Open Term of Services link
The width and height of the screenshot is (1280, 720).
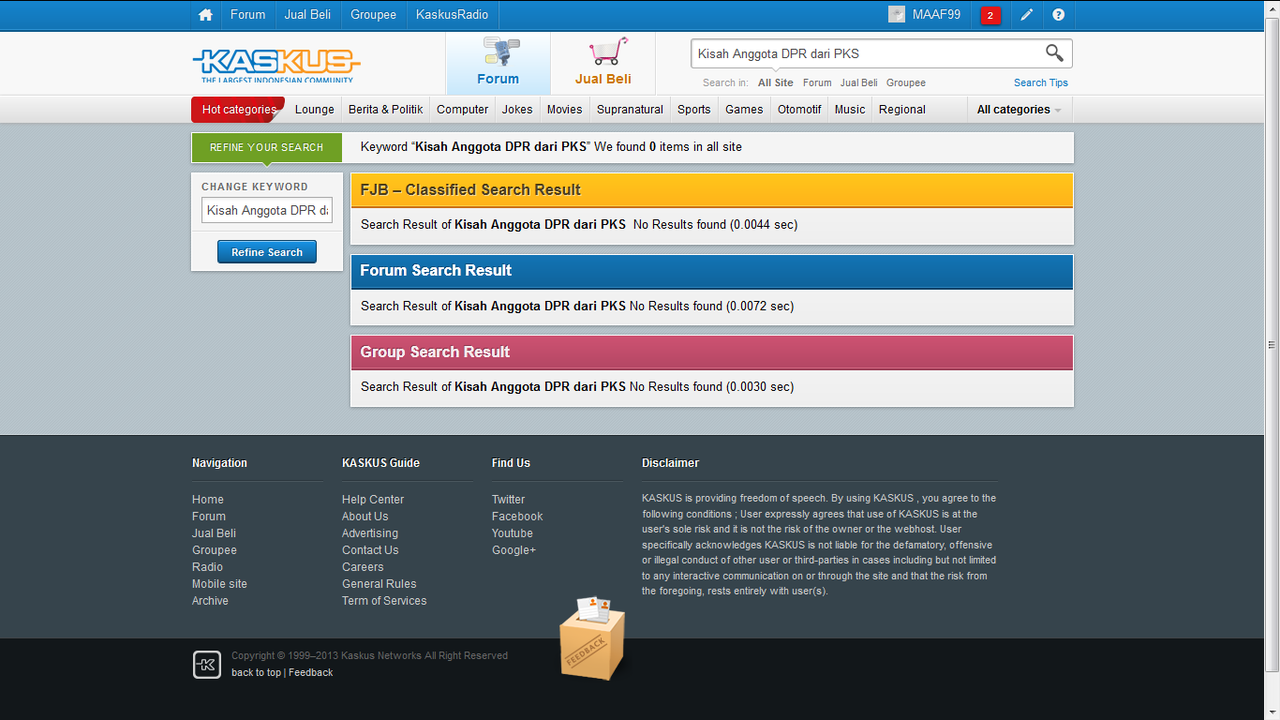click(384, 601)
